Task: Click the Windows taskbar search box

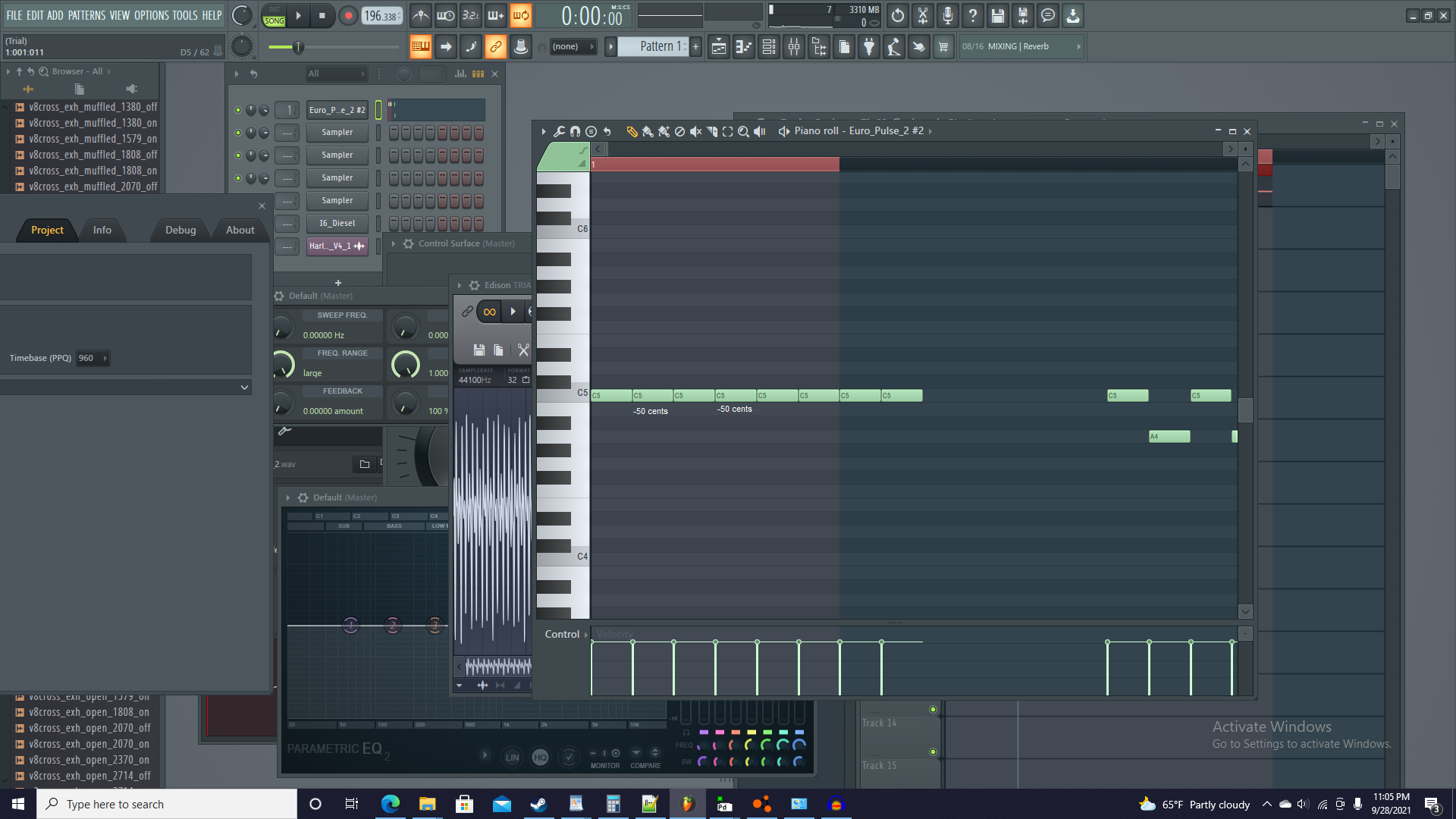Action: coord(167,804)
